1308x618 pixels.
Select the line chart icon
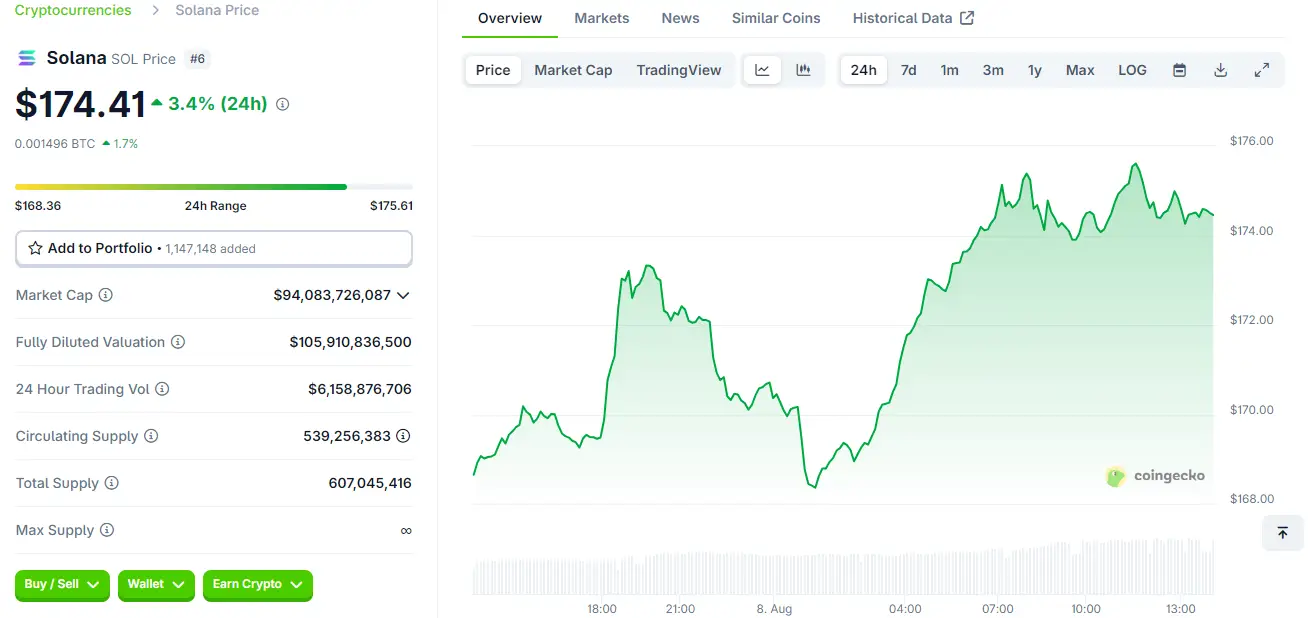click(762, 70)
